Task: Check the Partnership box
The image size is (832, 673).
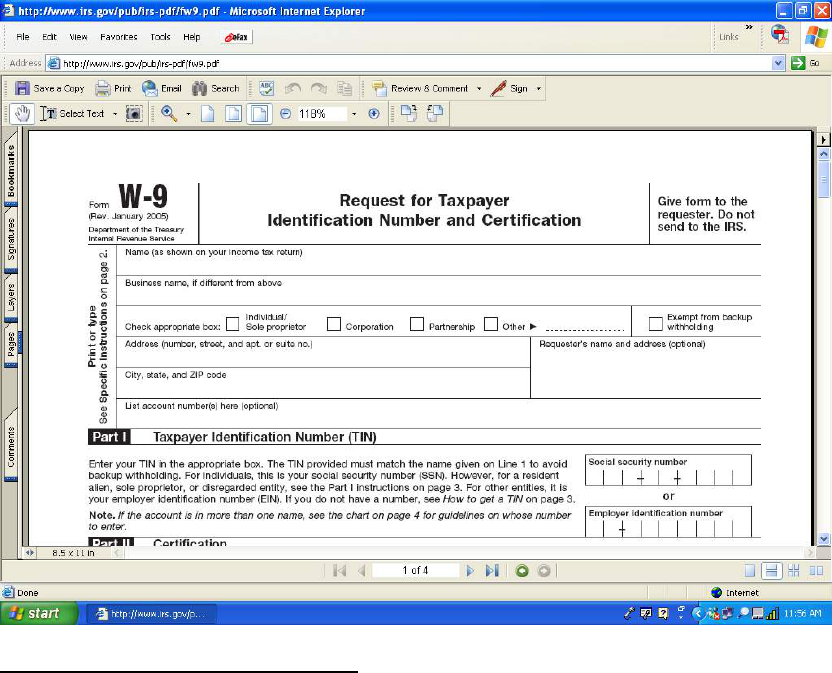Action: click(x=417, y=324)
